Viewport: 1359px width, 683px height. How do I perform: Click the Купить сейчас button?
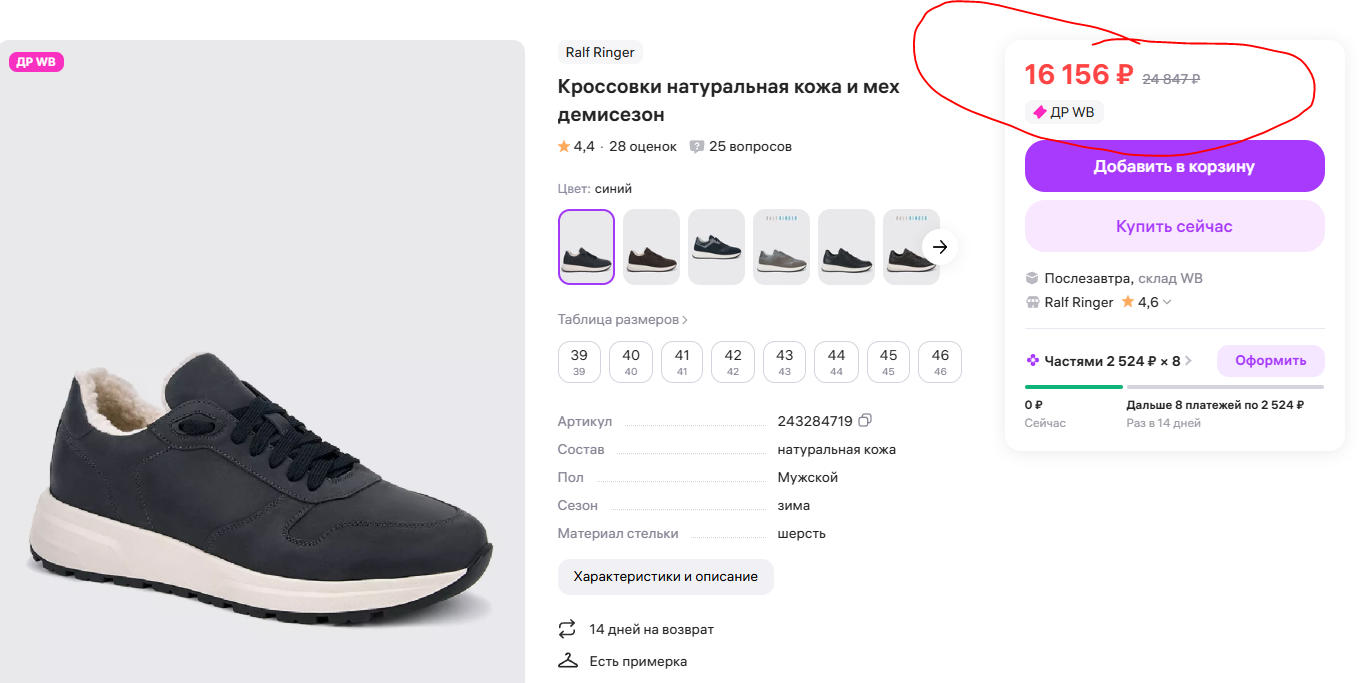pyautogui.click(x=1174, y=226)
